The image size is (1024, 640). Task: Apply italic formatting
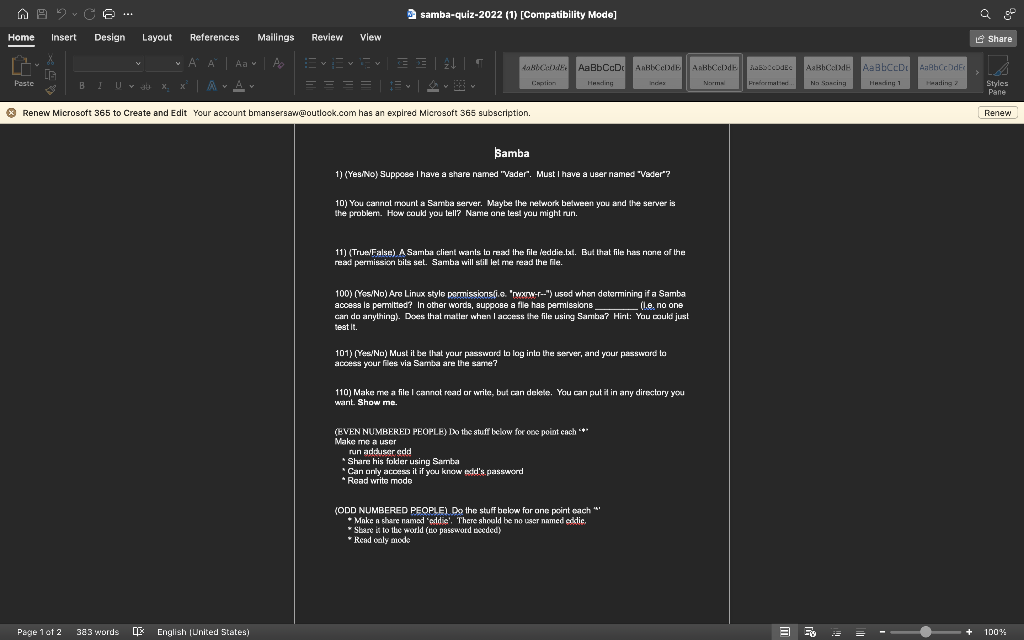(98, 85)
